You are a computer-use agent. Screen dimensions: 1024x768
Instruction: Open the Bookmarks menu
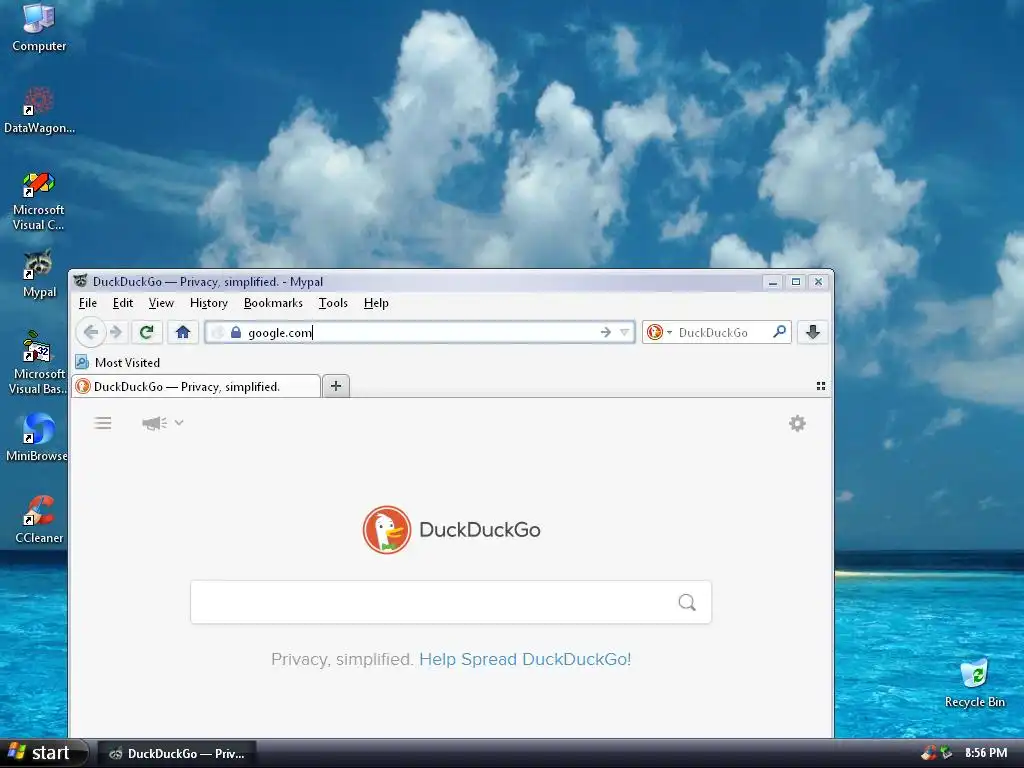(273, 303)
